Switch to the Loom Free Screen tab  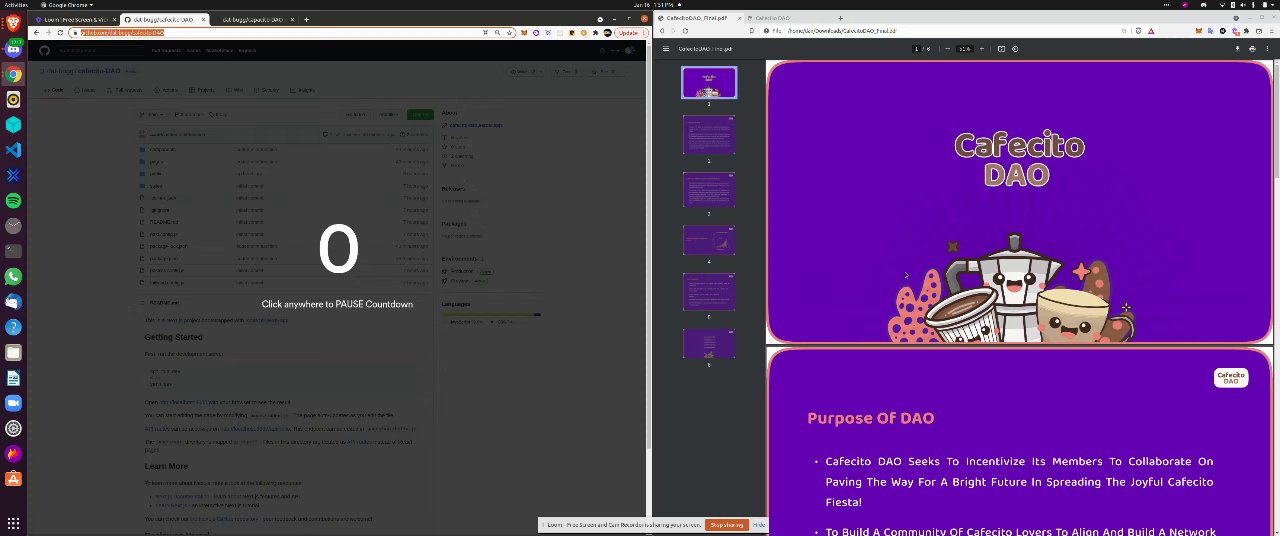(74, 19)
